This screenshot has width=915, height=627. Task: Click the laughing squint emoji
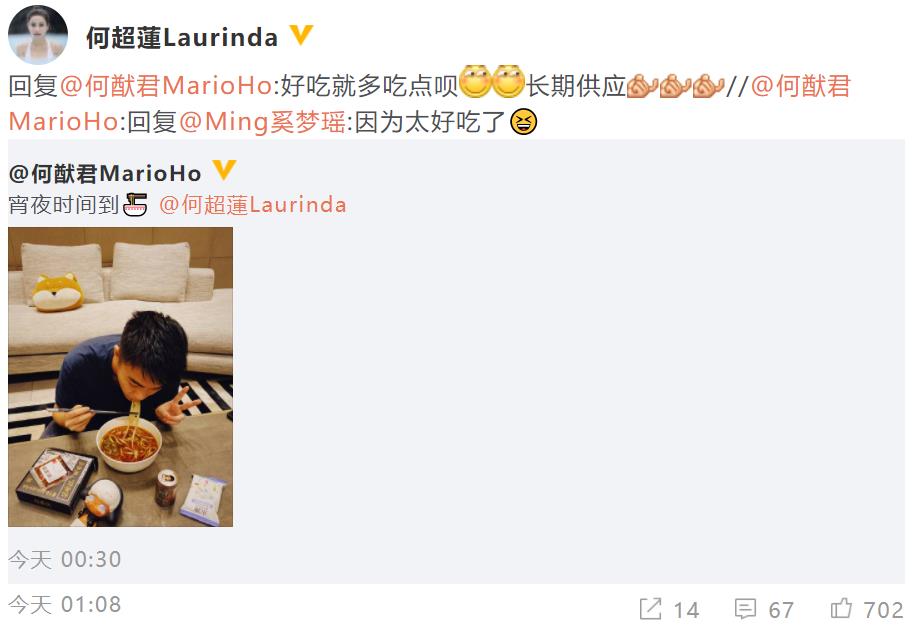click(x=523, y=121)
